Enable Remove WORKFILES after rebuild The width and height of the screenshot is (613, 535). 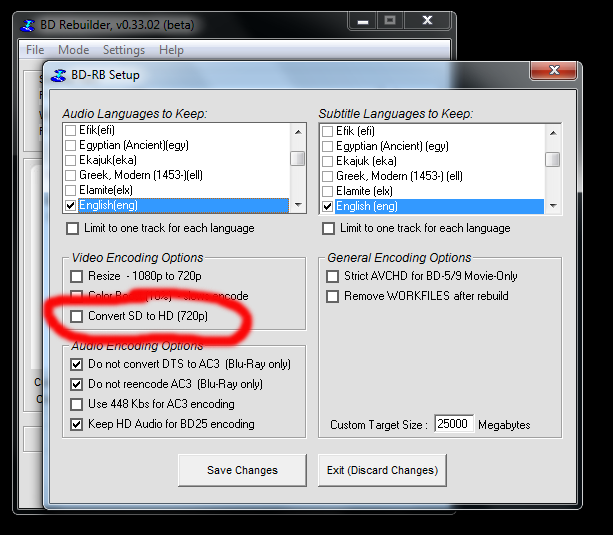click(332, 296)
